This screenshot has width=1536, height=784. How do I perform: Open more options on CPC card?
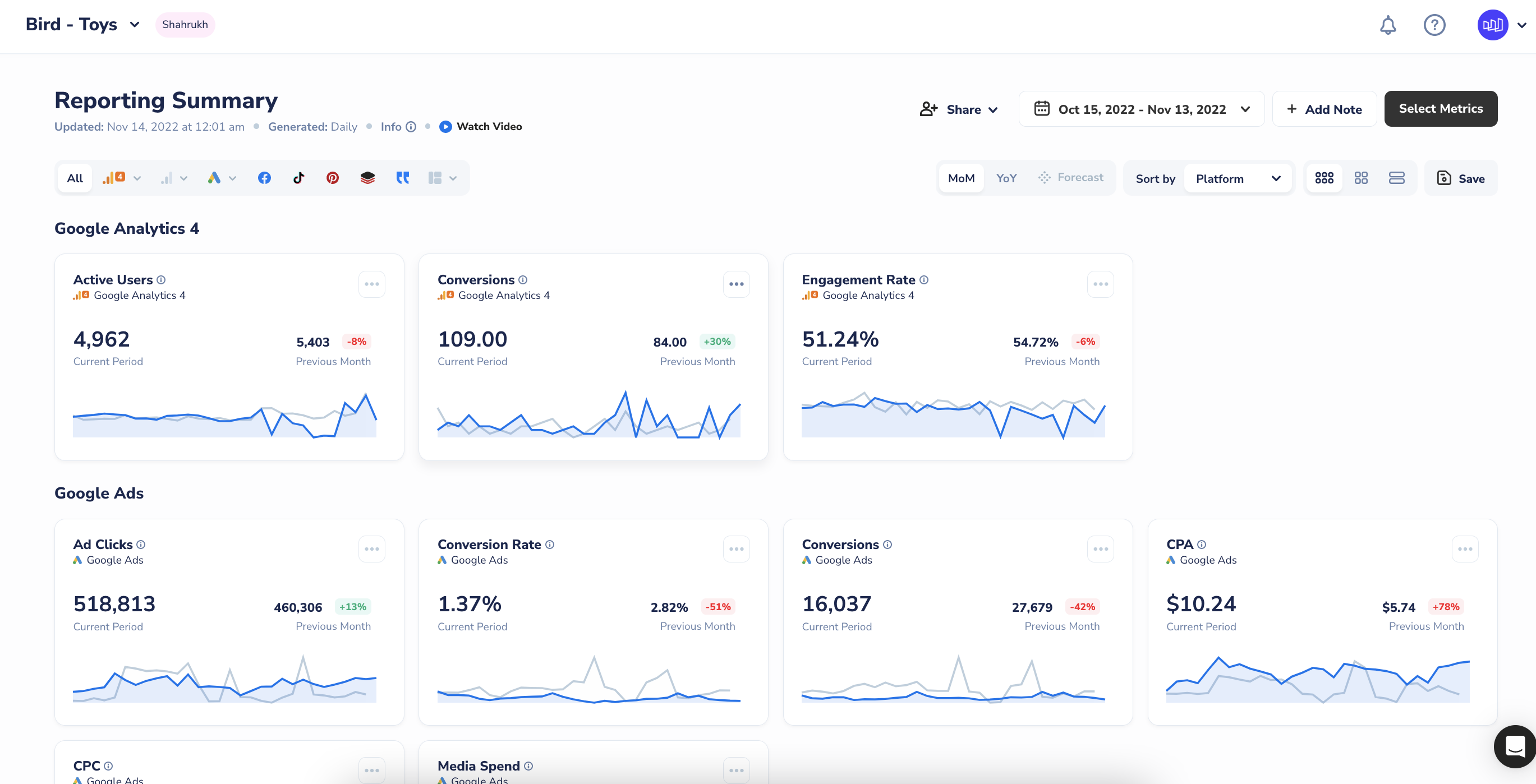point(372,771)
